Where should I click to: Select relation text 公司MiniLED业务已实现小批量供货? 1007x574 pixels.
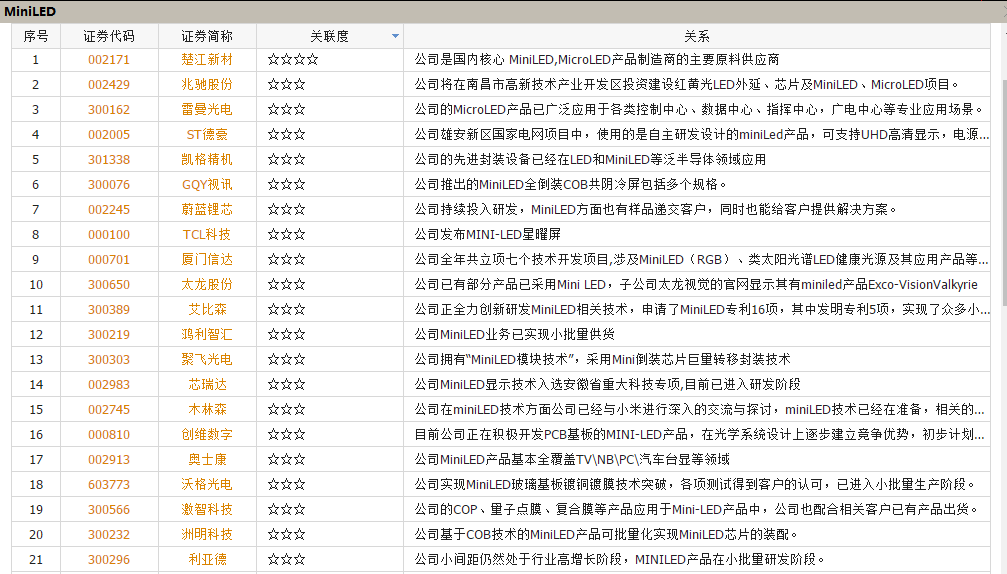[514, 335]
